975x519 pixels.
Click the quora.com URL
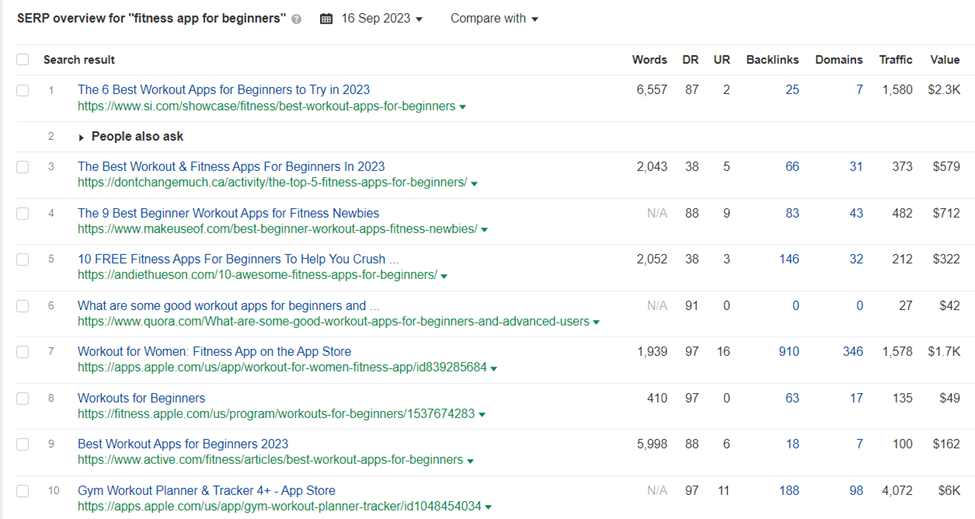pos(333,322)
